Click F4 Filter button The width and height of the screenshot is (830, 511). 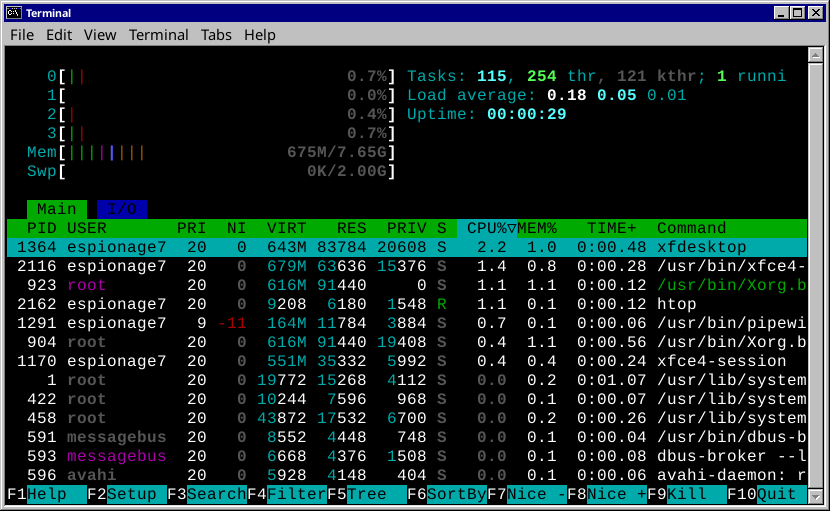point(287,494)
